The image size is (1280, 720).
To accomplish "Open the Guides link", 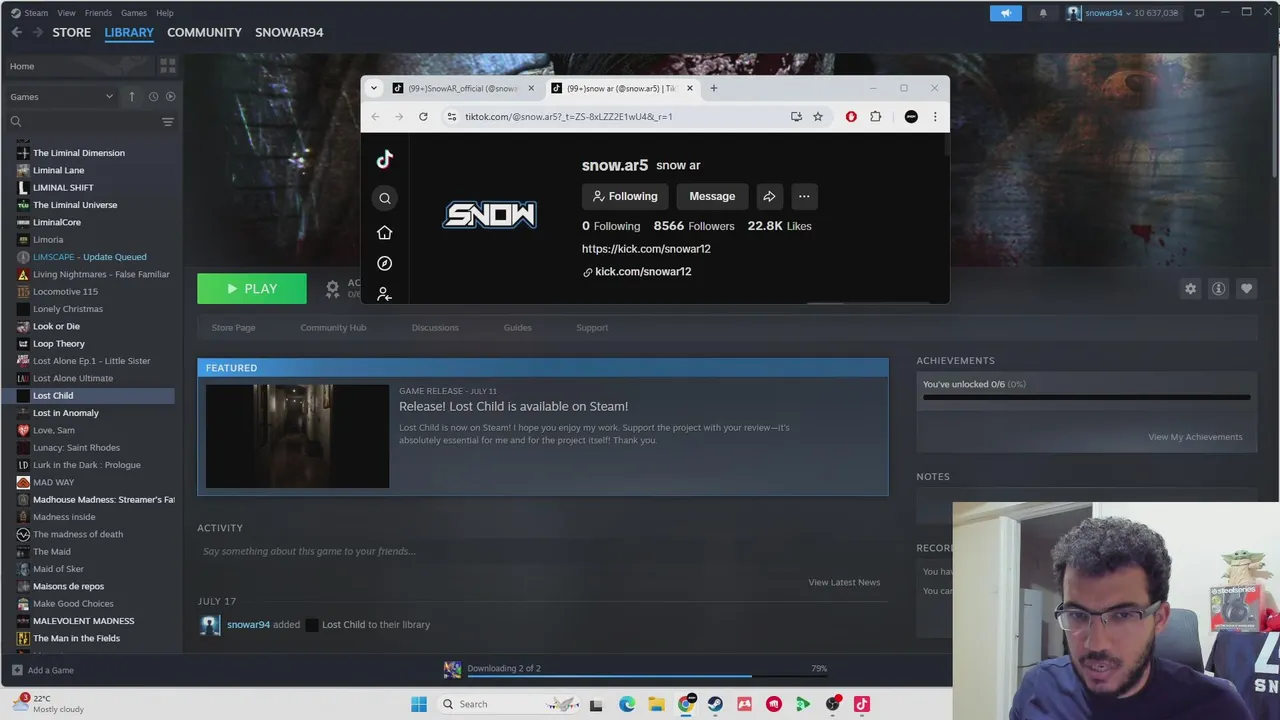I will pyautogui.click(x=517, y=328).
